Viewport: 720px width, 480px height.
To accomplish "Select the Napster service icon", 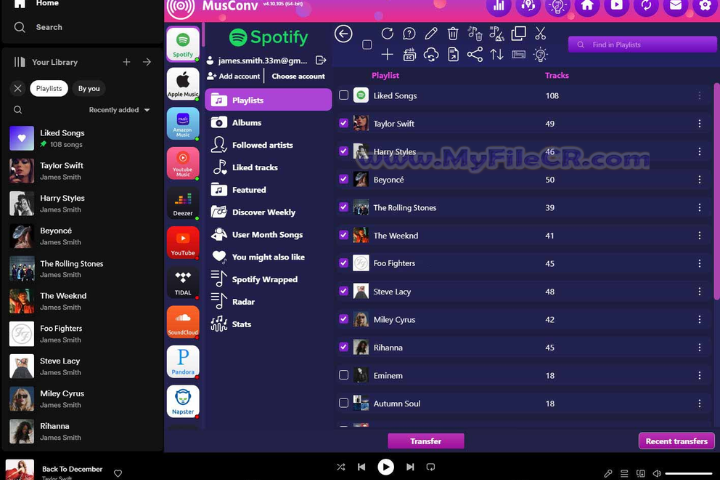I will pos(183,401).
